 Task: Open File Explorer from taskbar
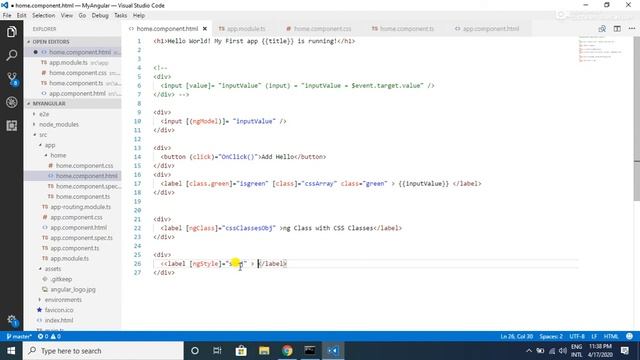pos(264,351)
